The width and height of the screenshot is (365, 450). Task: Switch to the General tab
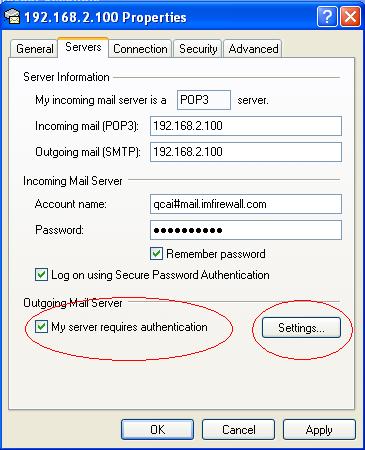(34, 49)
